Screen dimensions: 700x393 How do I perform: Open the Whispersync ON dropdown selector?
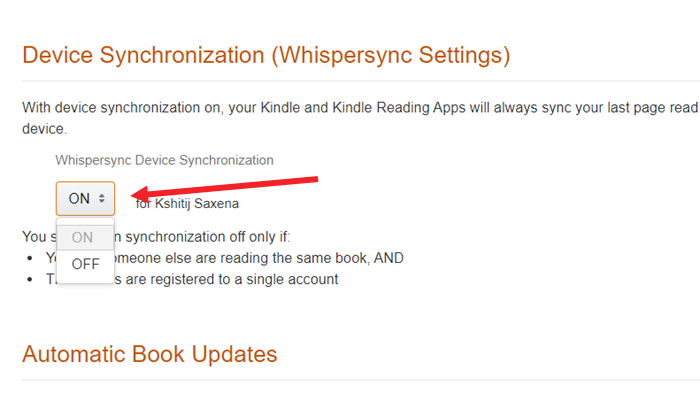[x=85, y=199]
